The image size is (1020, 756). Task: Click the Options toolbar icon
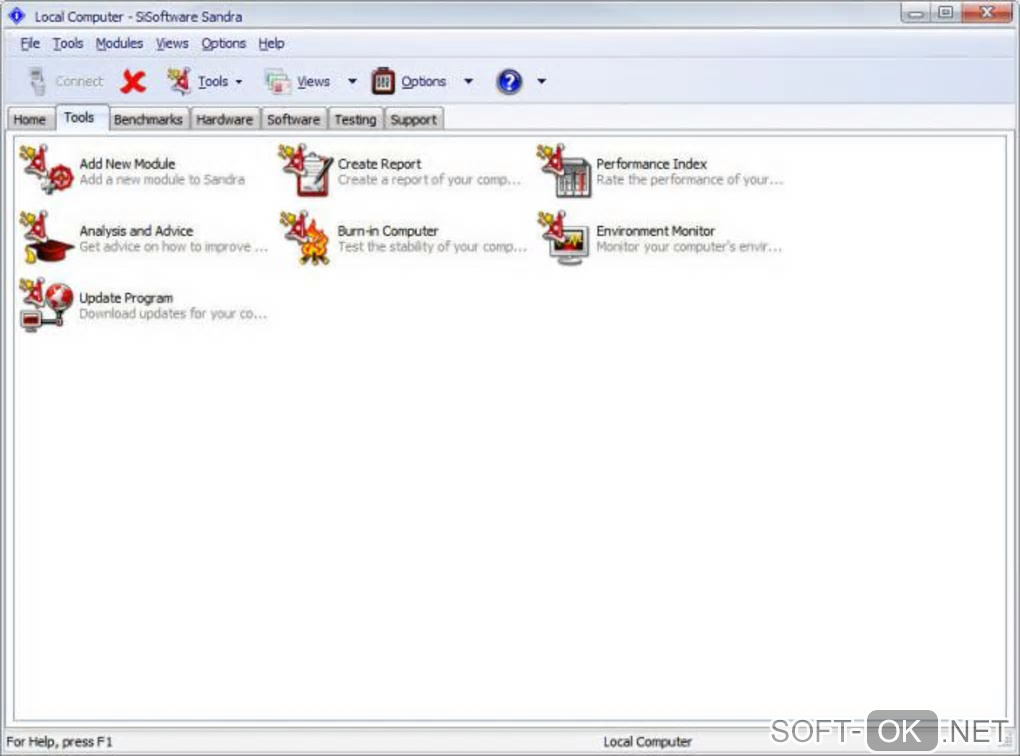click(x=383, y=81)
